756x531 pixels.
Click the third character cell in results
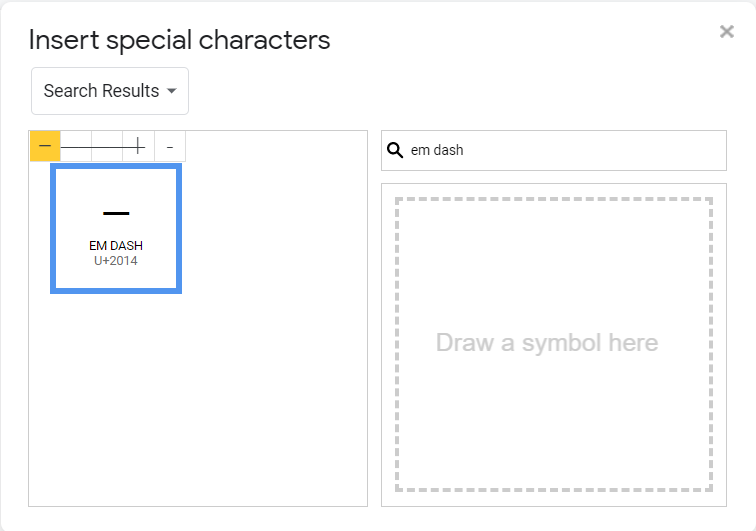[107, 146]
